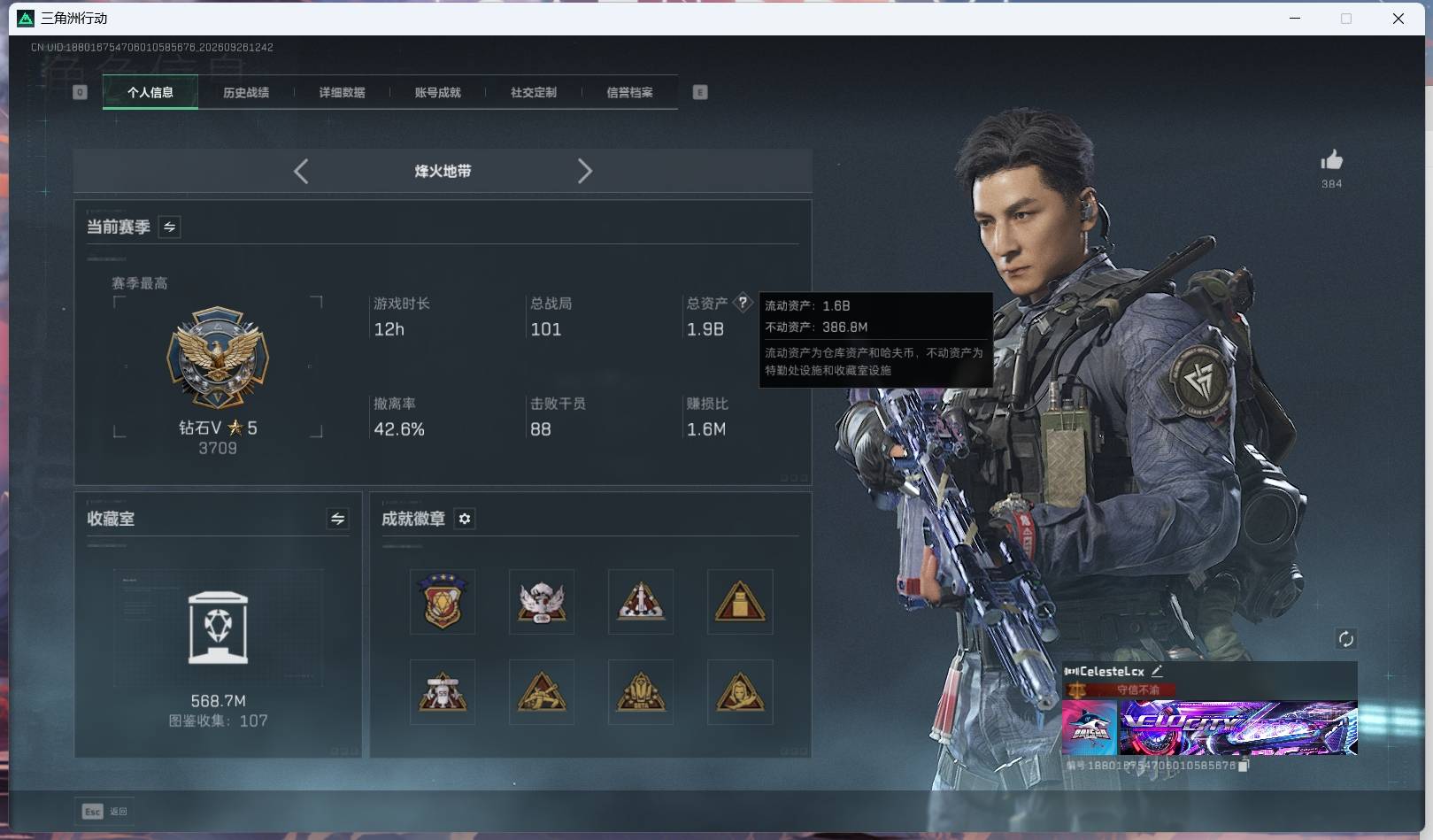1433x840 pixels.
Task: Open achievement badges gear settings
Action: tap(465, 519)
